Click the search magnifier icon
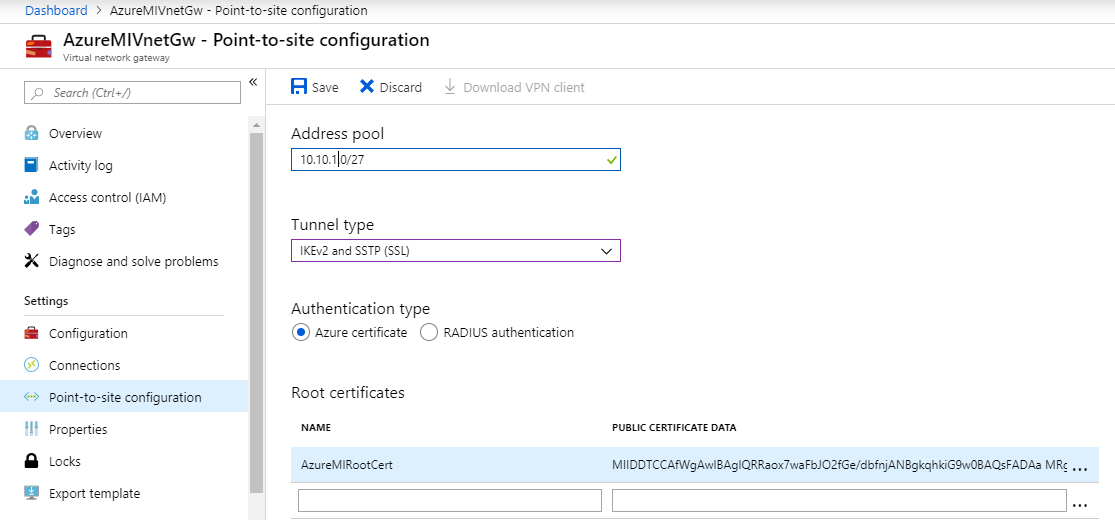 (x=38, y=93)
